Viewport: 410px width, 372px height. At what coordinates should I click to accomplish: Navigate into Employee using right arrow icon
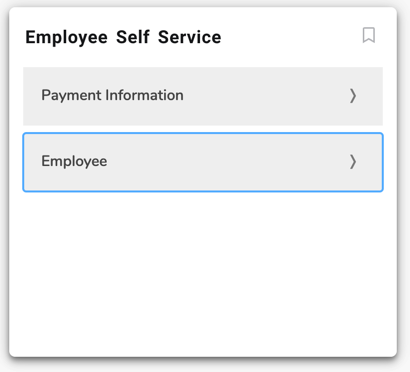(x=353, y=162)
